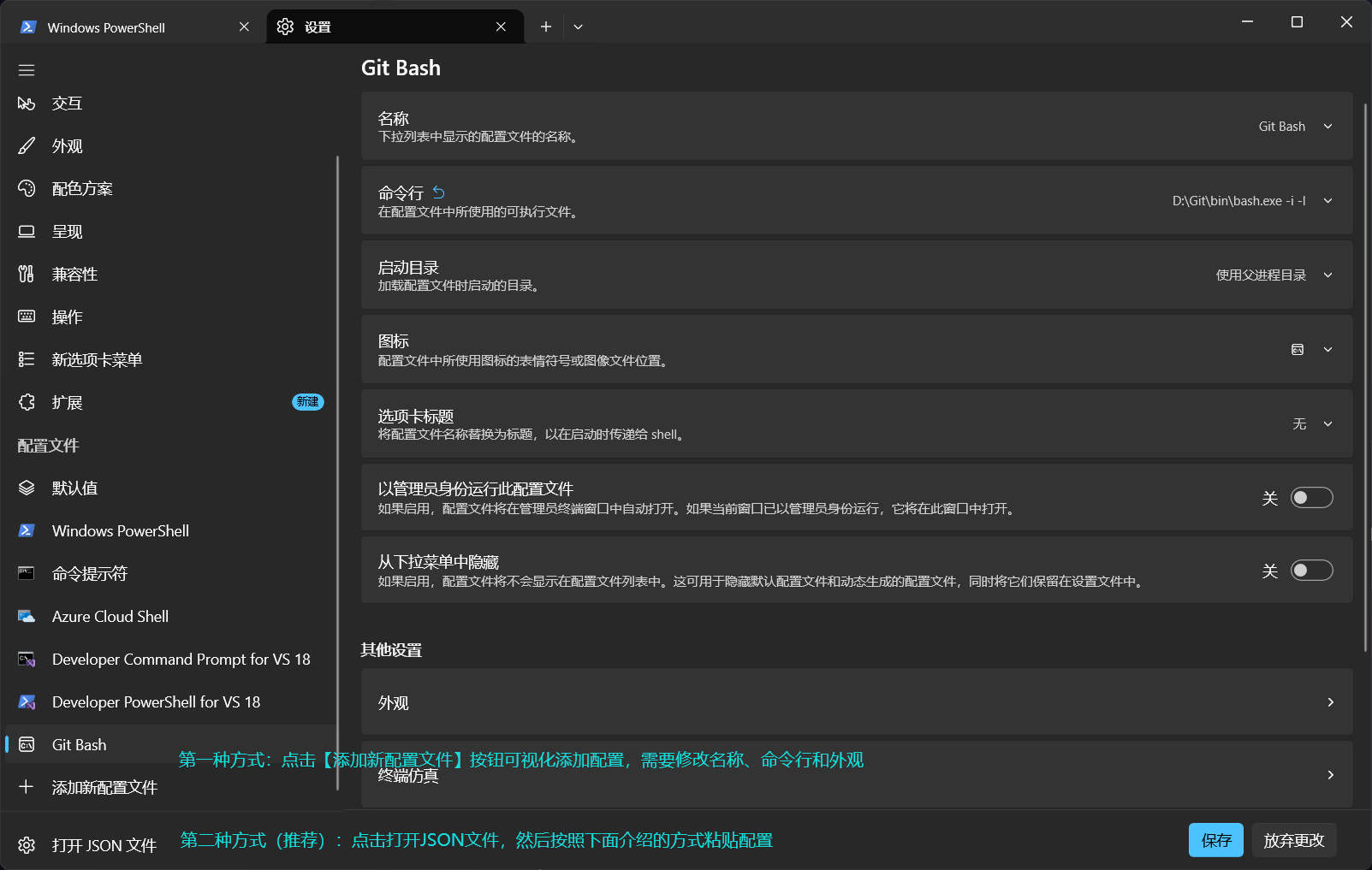Open a new tab with the plus button
This screenshot has width=1372, height=870.
click(x=546, y=27)
